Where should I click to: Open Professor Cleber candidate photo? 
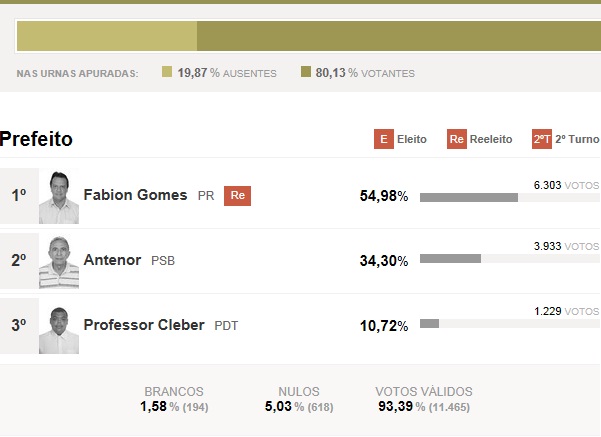tap(59, 327)
